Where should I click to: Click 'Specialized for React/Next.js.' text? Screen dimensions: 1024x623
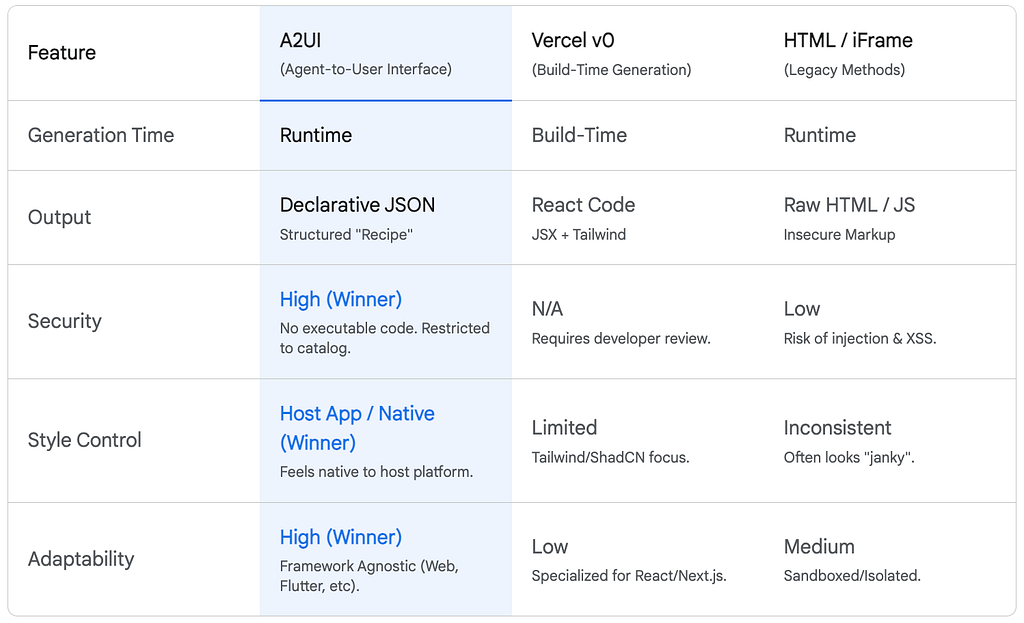[629, 576]
